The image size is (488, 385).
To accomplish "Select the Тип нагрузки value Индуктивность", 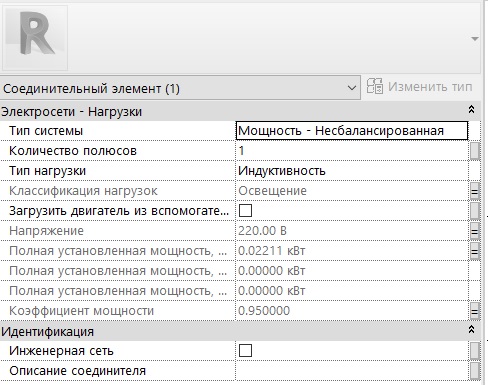I will [x=282, y=171].
